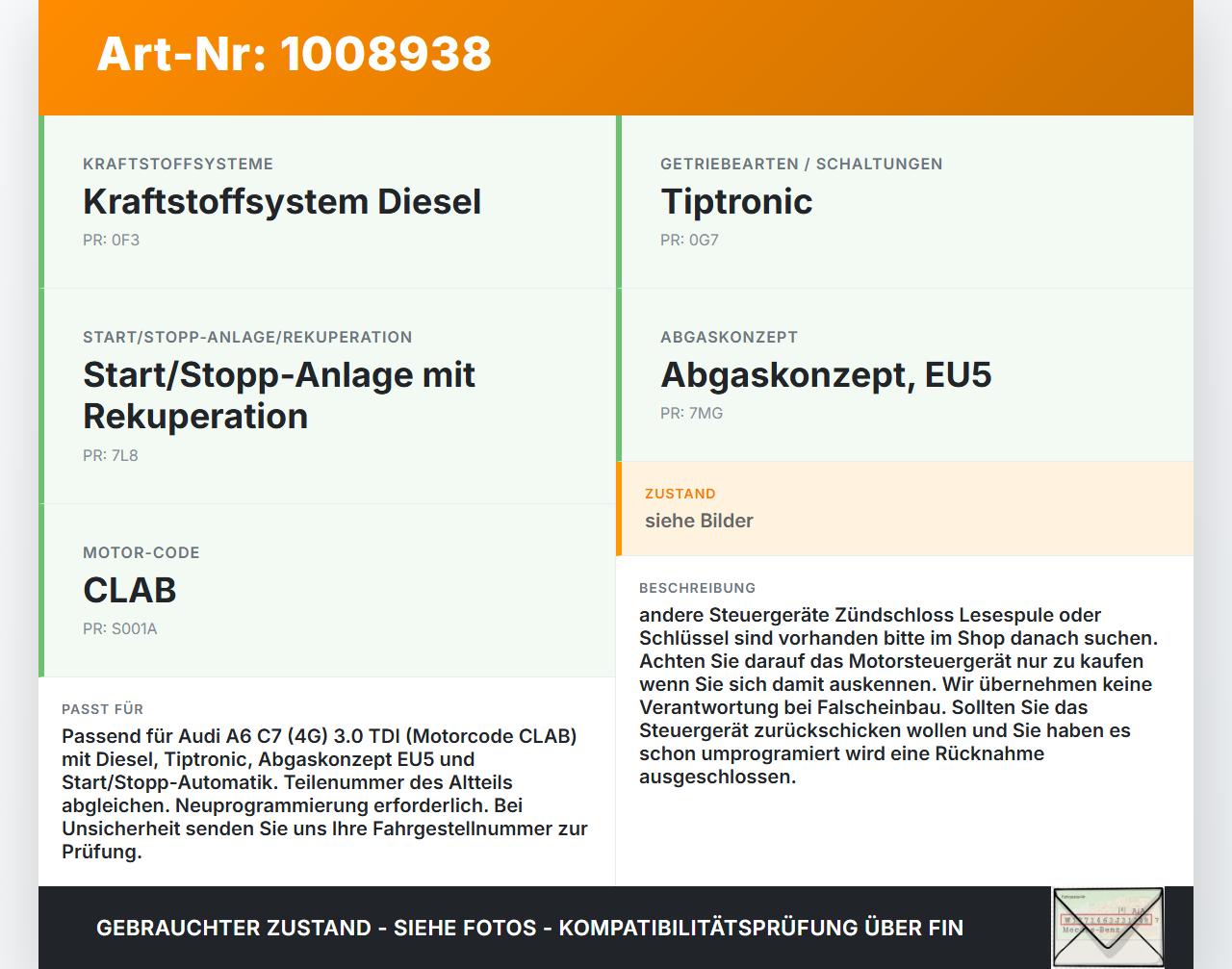Screen dimensions: 1232x969
Task: Click the Start/Stopp-Anlage mit Rekuperation card
Action: click(327, 395)
